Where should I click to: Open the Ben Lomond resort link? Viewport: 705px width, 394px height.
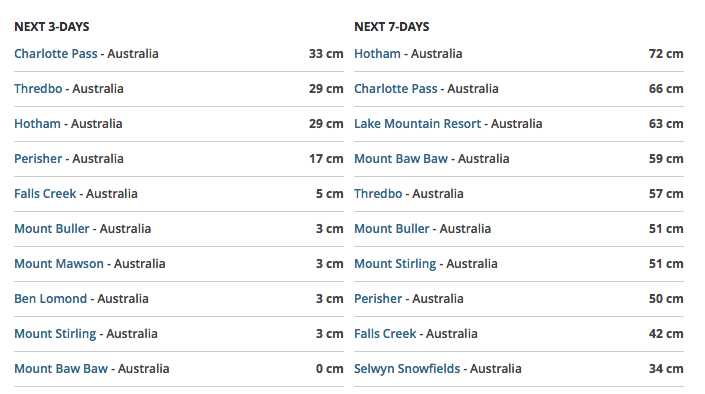click(51, 299)
